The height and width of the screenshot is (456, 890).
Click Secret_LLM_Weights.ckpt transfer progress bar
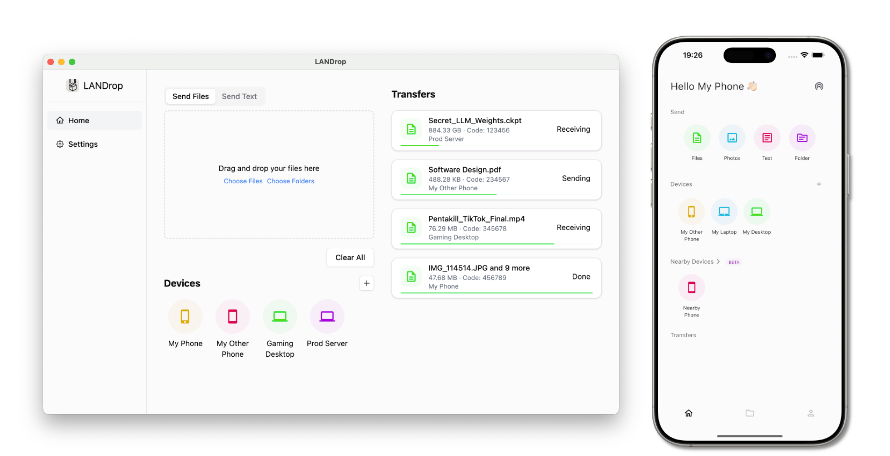pos(497,146)
